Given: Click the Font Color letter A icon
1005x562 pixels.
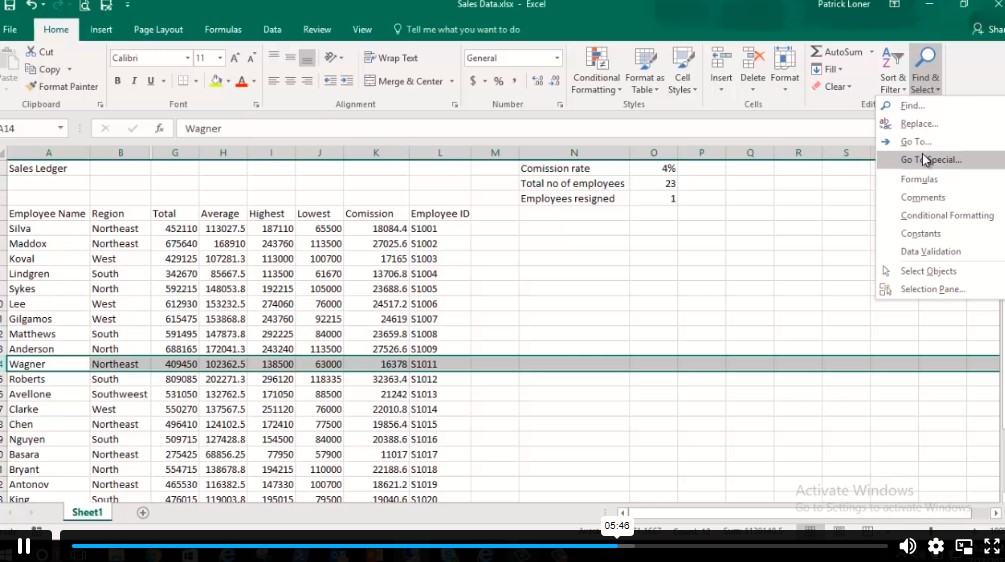Looking at the screenshot, I should pos(242,81).
